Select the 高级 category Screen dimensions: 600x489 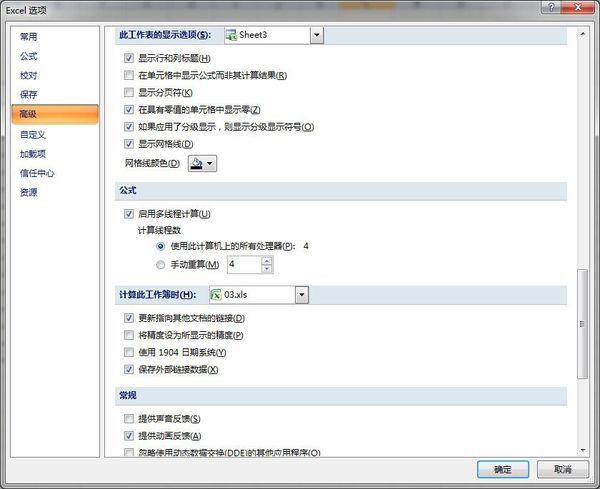pyautogui.click(x=55, y=114)
